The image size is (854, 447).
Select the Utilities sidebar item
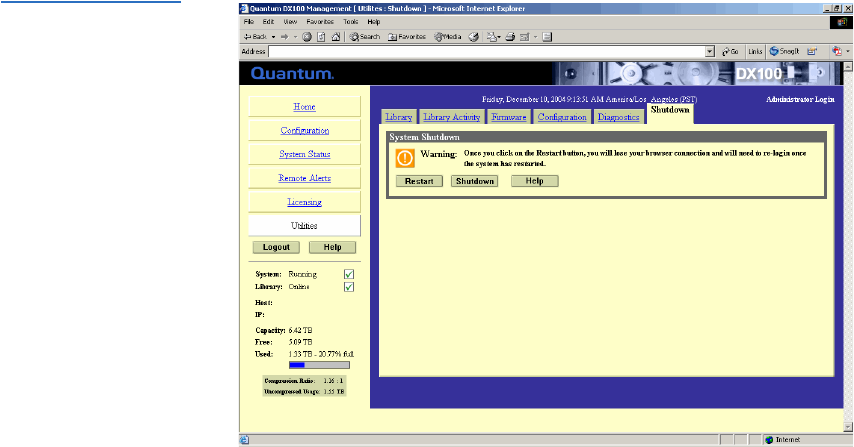coord(304,225)
